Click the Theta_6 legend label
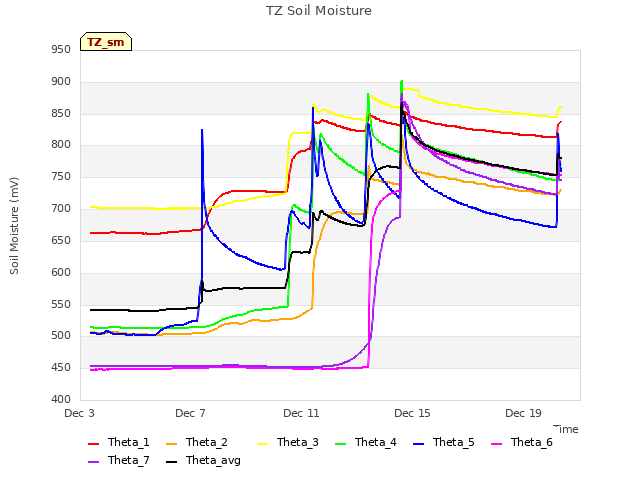The image size is (640, 480). tap(531, 442)
